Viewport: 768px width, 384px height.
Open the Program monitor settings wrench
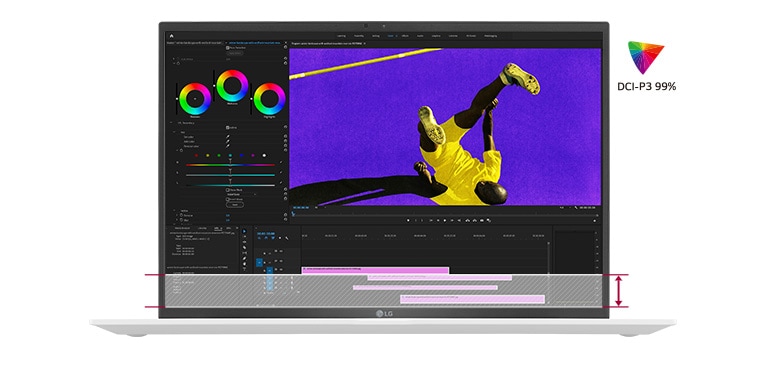click(576, 208)
